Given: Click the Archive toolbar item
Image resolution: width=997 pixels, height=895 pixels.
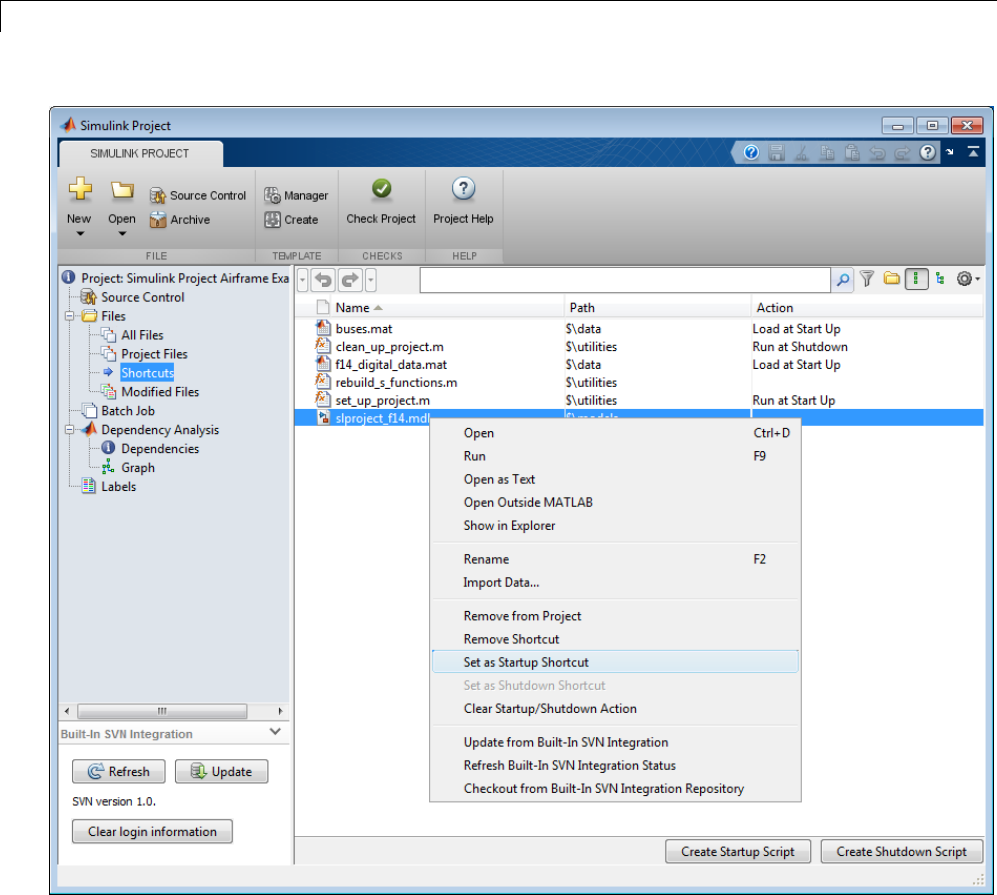Looking at the screenshot, I should (x=180, y=219).
